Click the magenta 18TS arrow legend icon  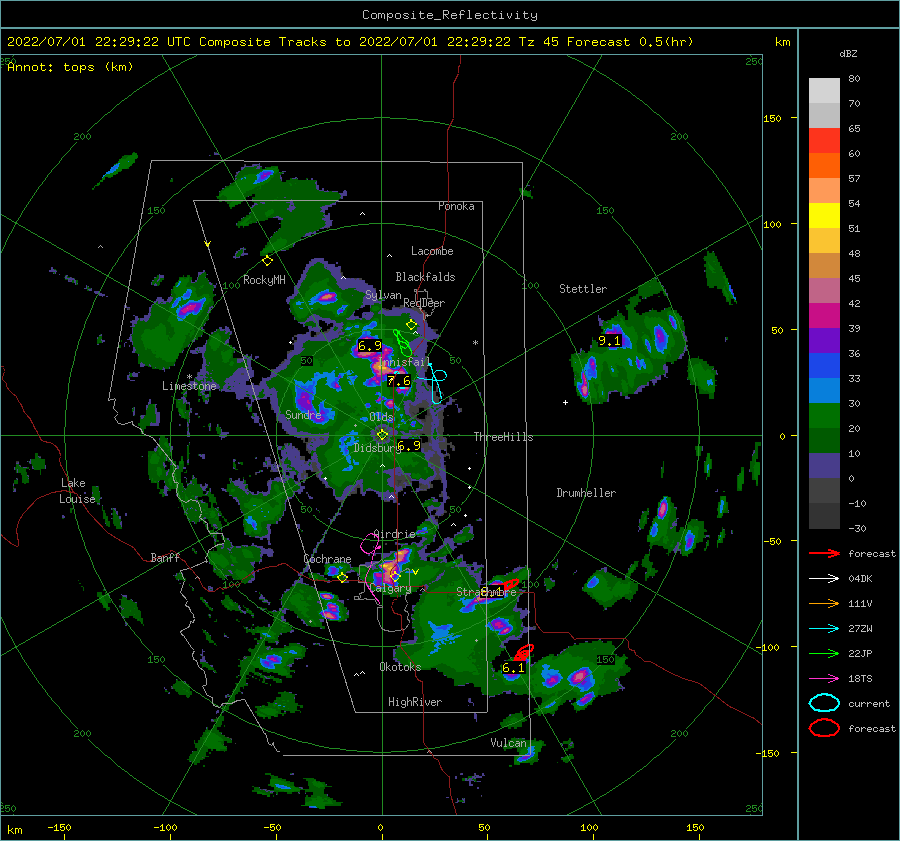824,679
